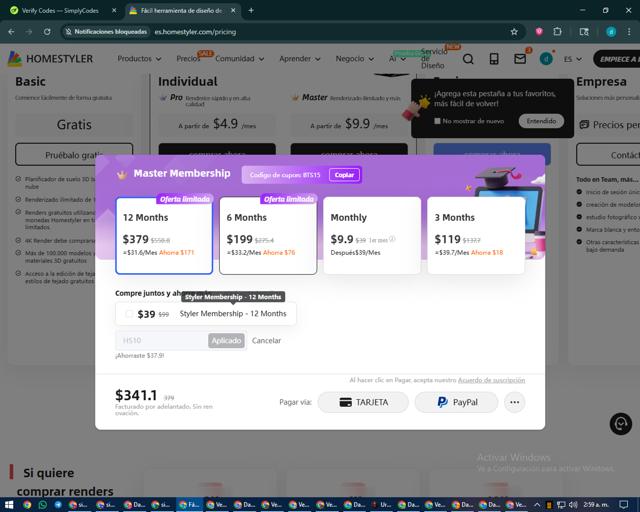Click Cancelar next to coupon field

click(266, 341)
